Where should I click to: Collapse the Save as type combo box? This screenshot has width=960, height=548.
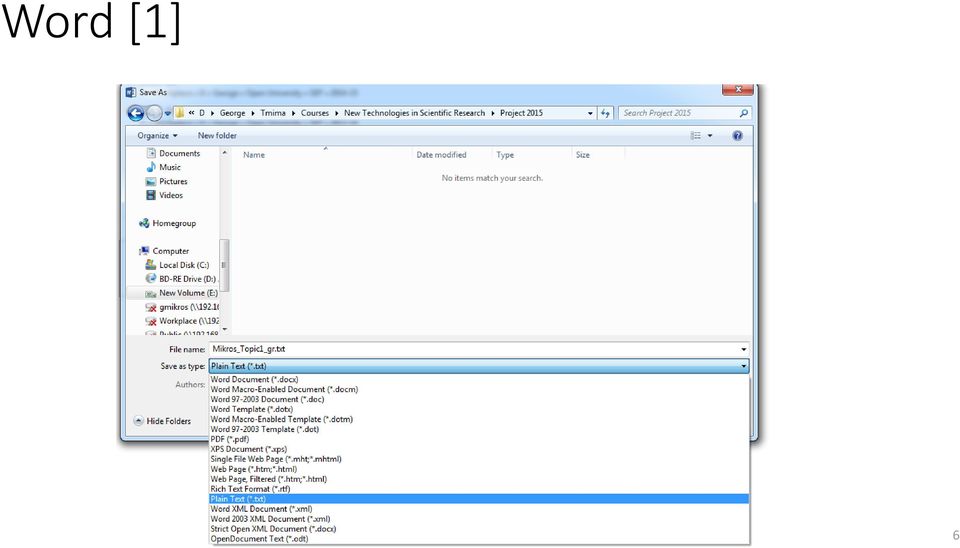[x=479, y=366]
